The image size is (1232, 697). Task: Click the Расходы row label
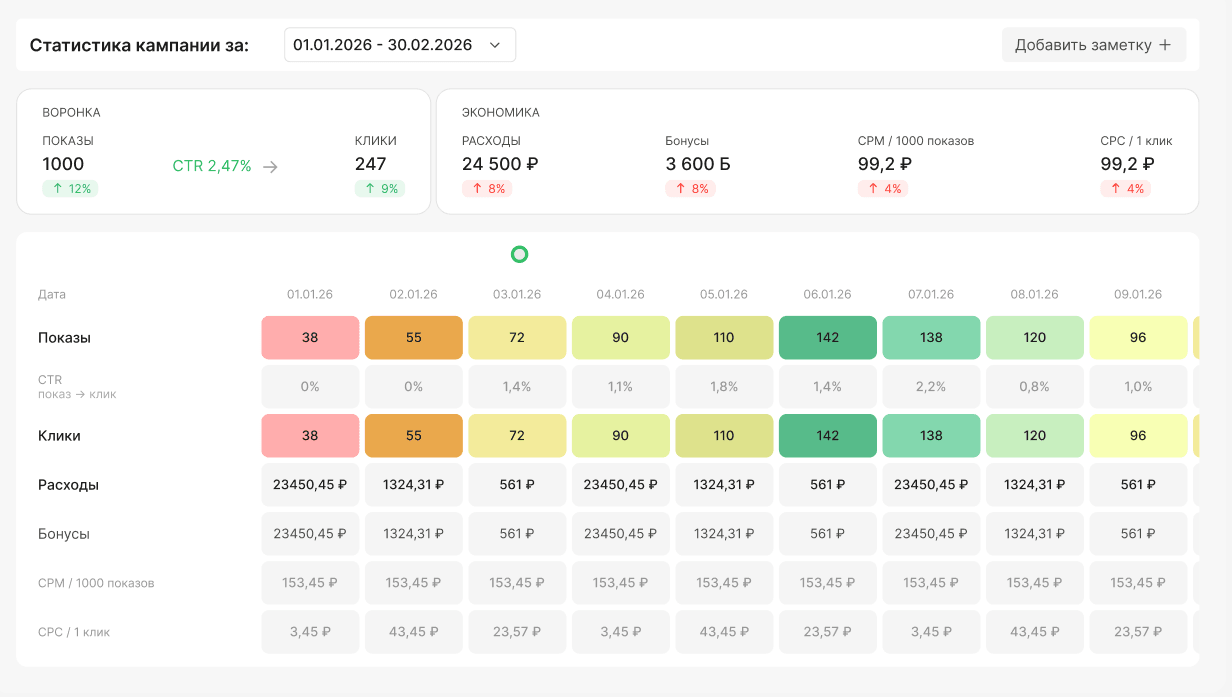tap(68, 485)
